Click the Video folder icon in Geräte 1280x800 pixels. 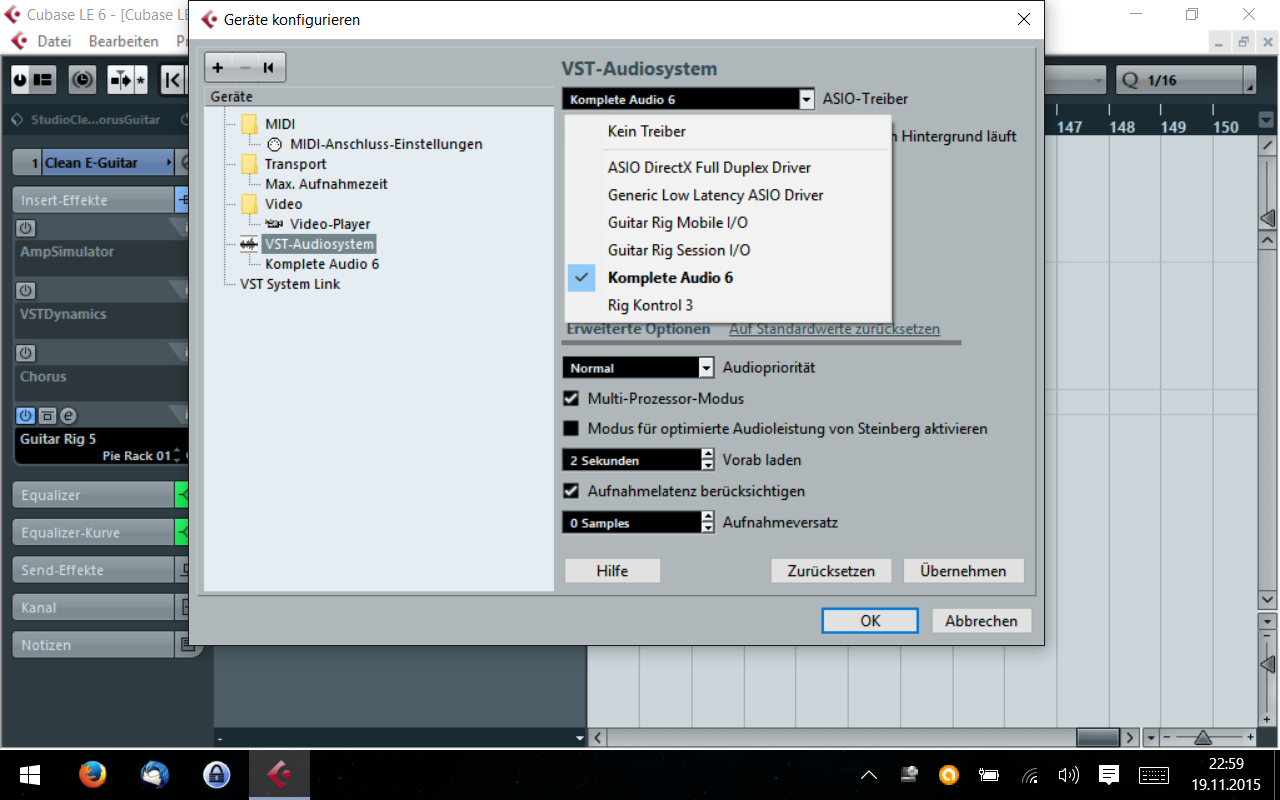249,204
